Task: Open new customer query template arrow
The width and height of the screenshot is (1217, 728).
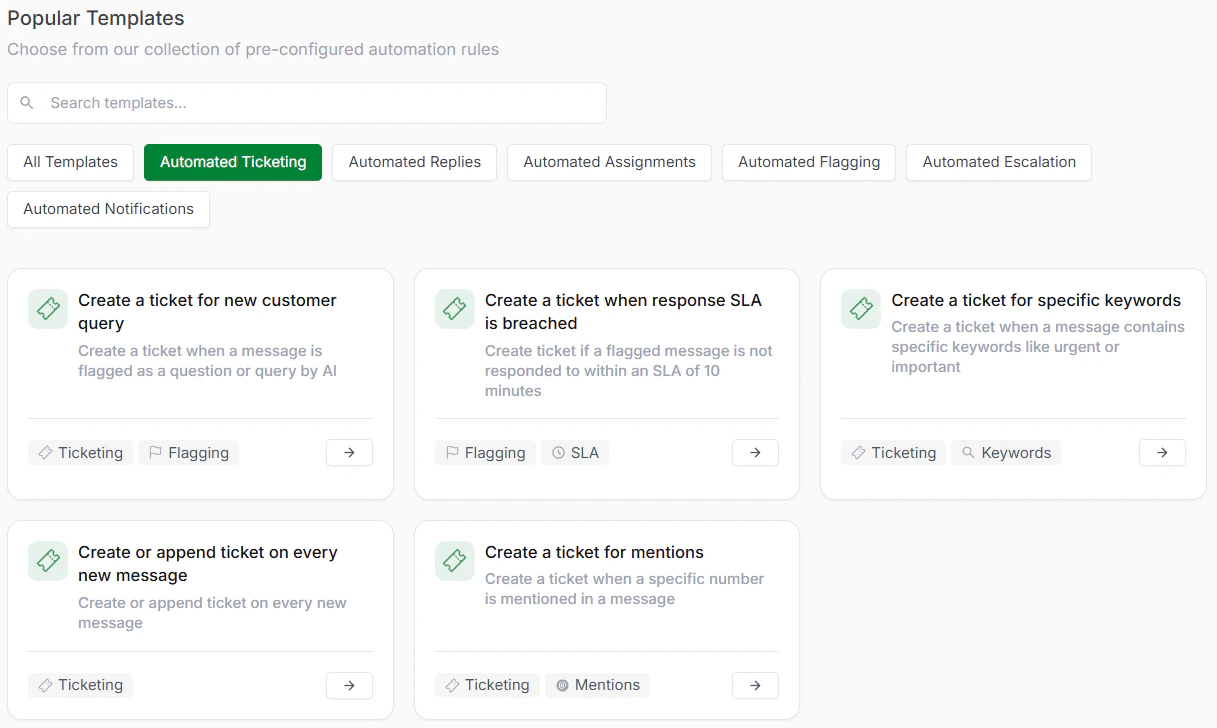Action: tap(349, 453)
